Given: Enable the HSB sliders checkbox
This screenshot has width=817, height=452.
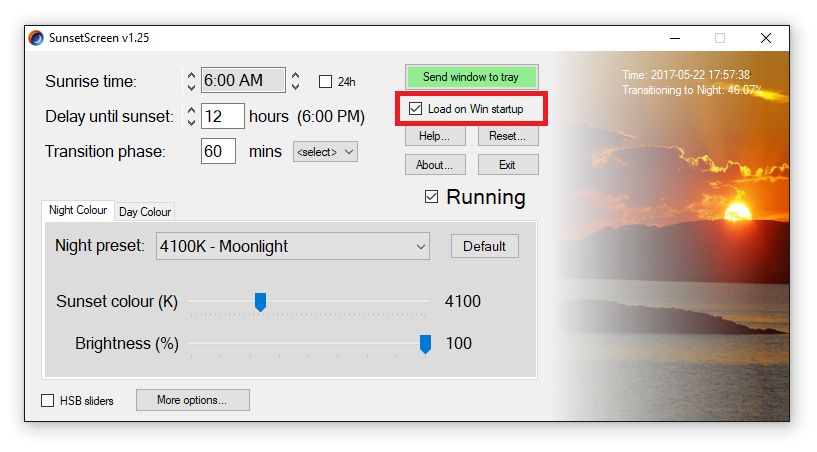Looking at the screenshot, I should [47, 400].
